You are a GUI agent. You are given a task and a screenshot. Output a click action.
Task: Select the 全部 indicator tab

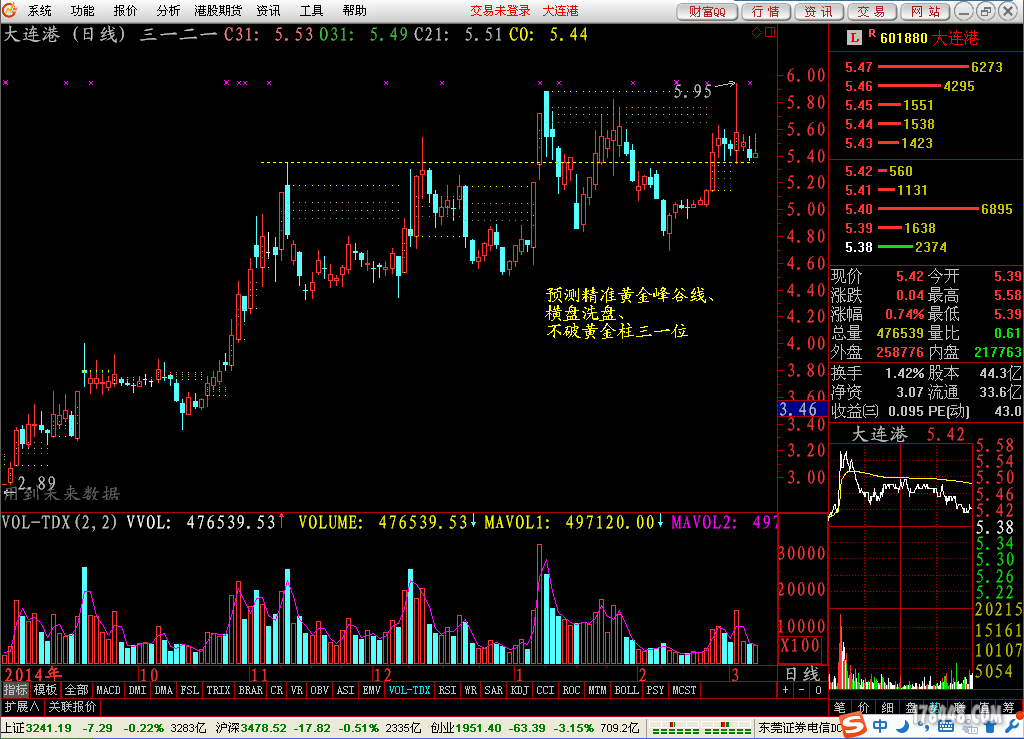(x=76, y=690)
